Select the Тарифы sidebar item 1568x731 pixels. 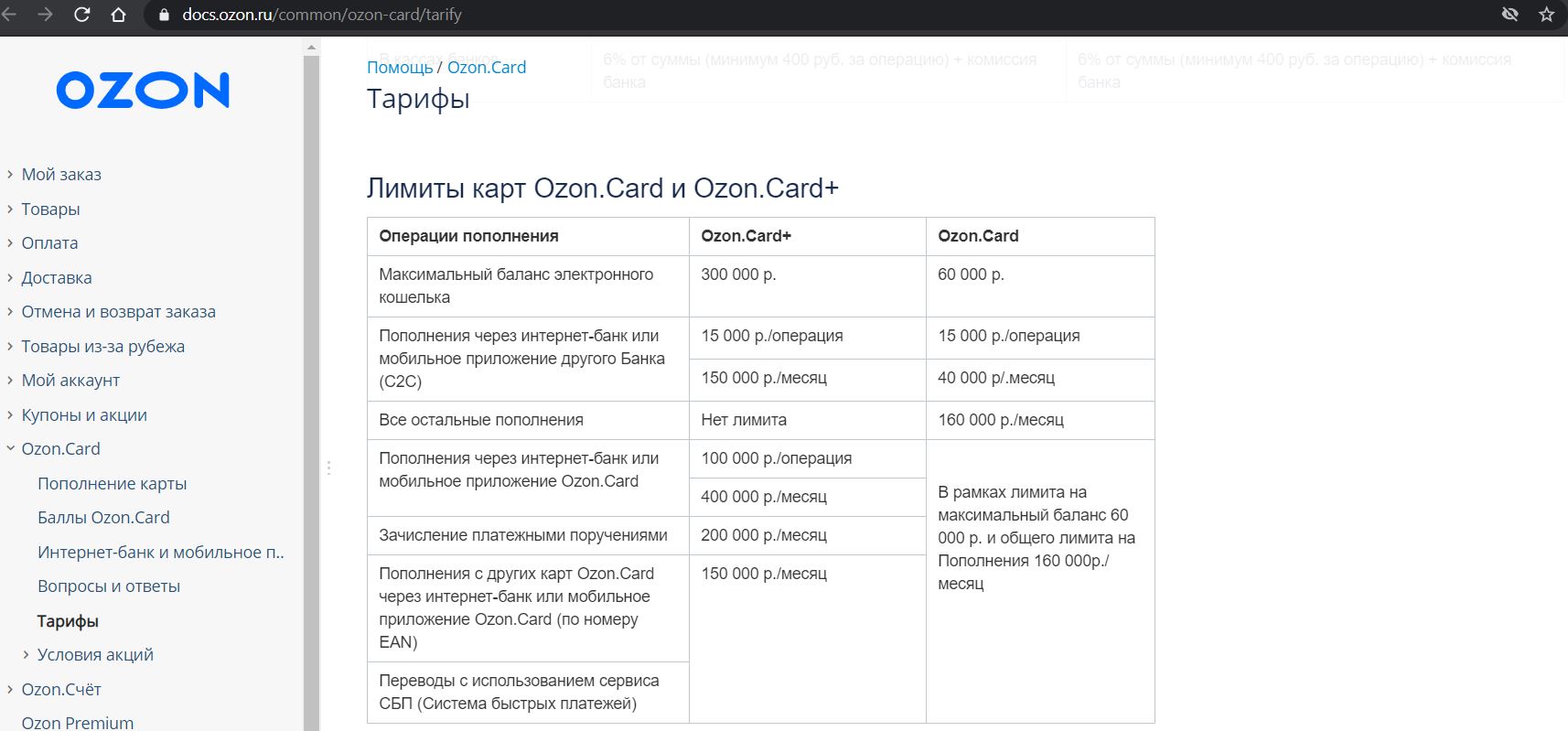tap(68, 620)
